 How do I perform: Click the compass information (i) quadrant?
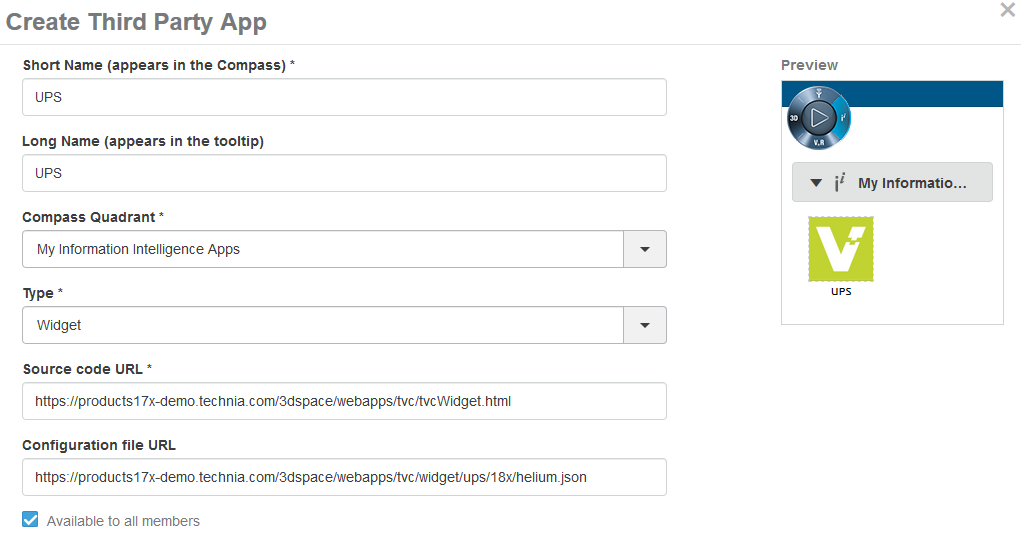[842, 118]
